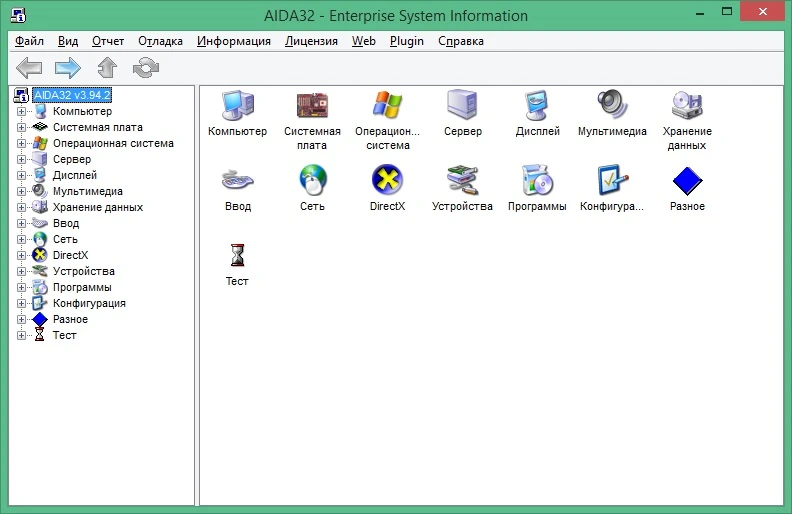Open the Лицензия menu
Viewport: 792px width, 514px height.
pyautogui.click(x=311, y=41)
